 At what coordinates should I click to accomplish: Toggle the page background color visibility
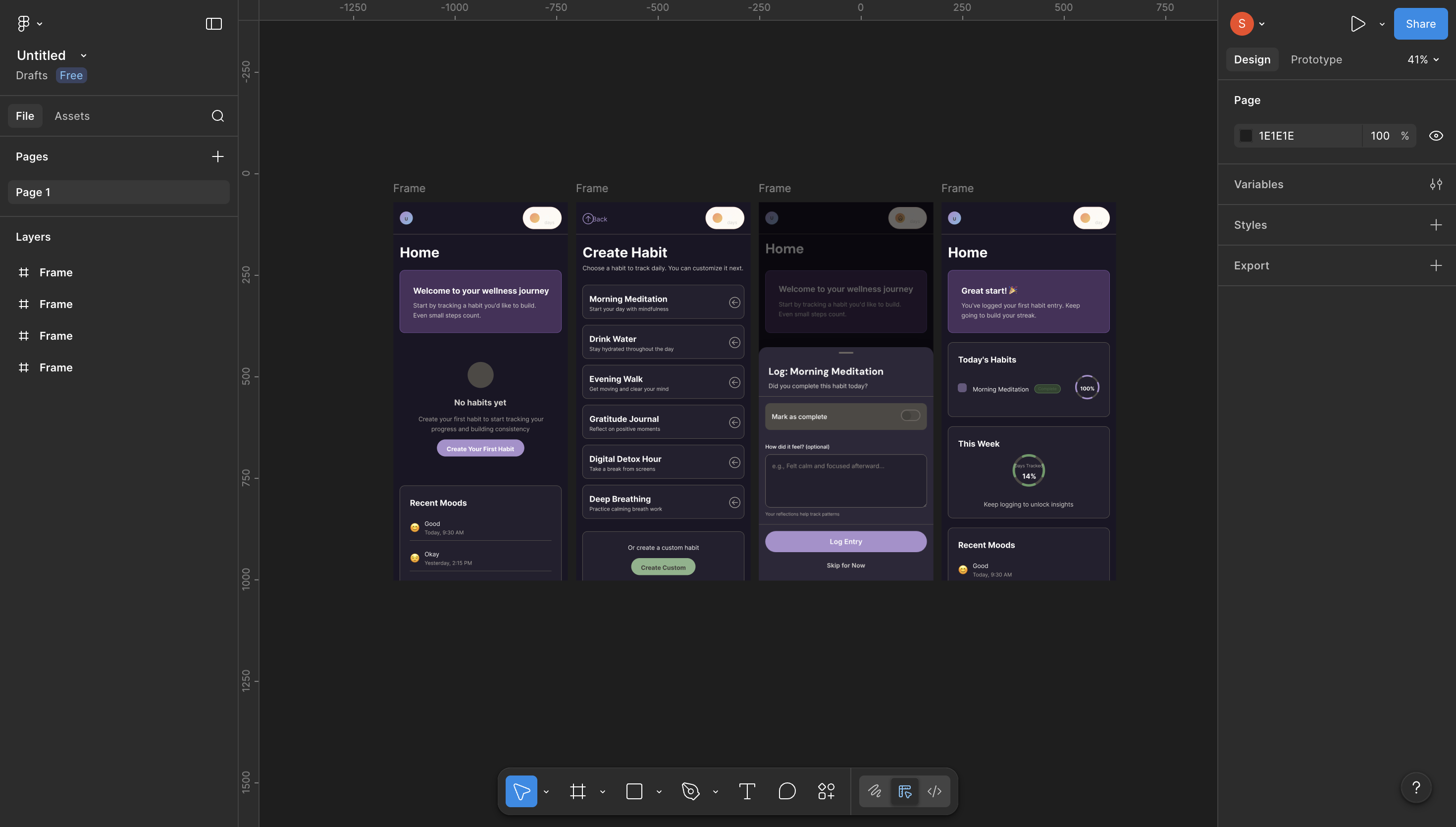tap(1436, 135)
